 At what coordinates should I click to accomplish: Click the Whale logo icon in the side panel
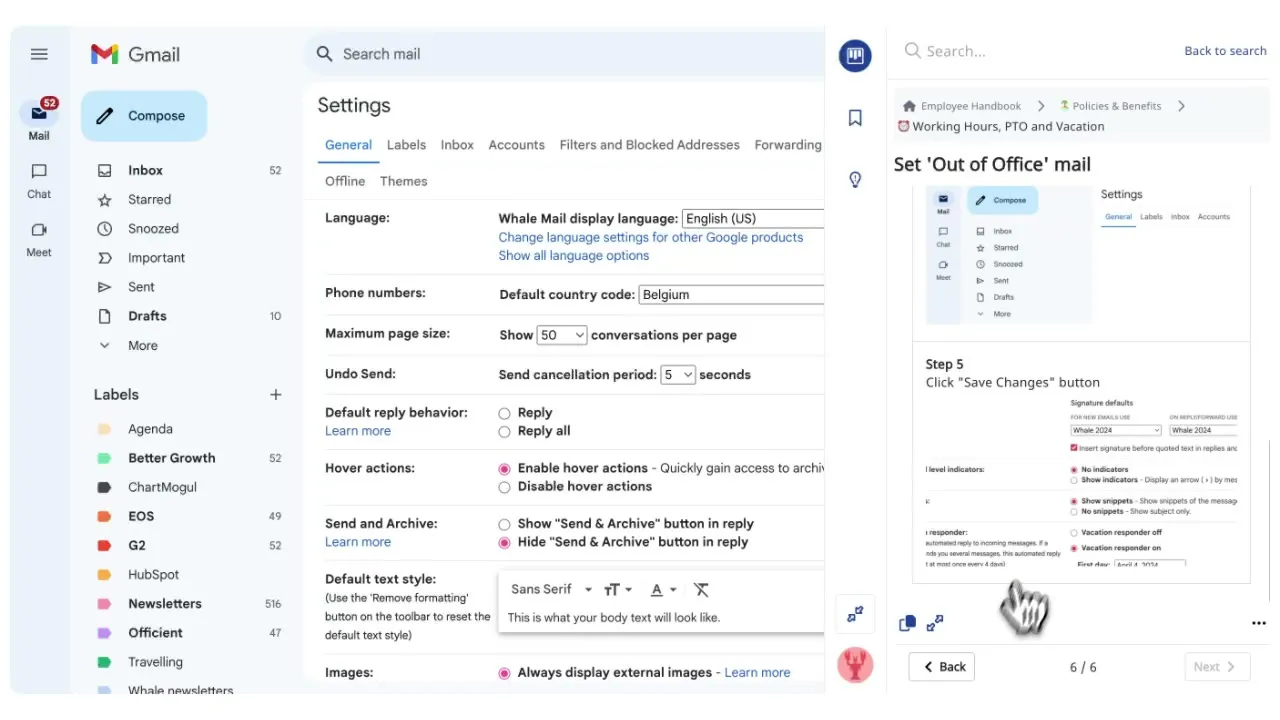855,56
